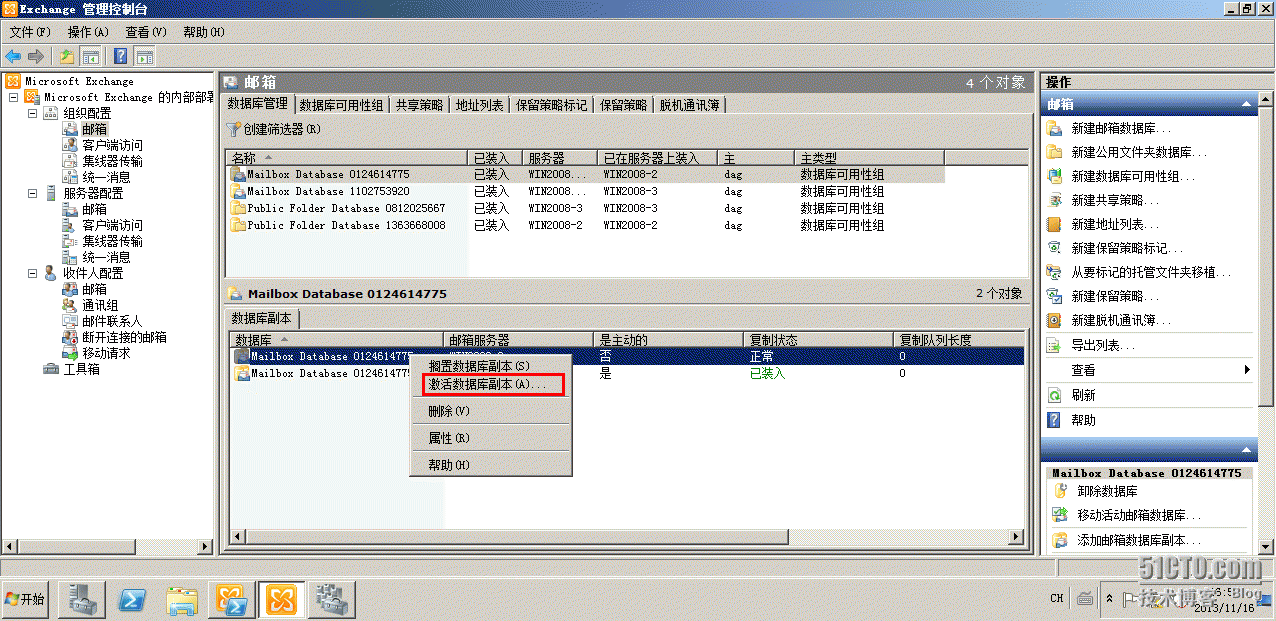Select 客户端访问 under 组织配置
The height and width of the screenshot is (621, 1276).
[x=112, y=145]
